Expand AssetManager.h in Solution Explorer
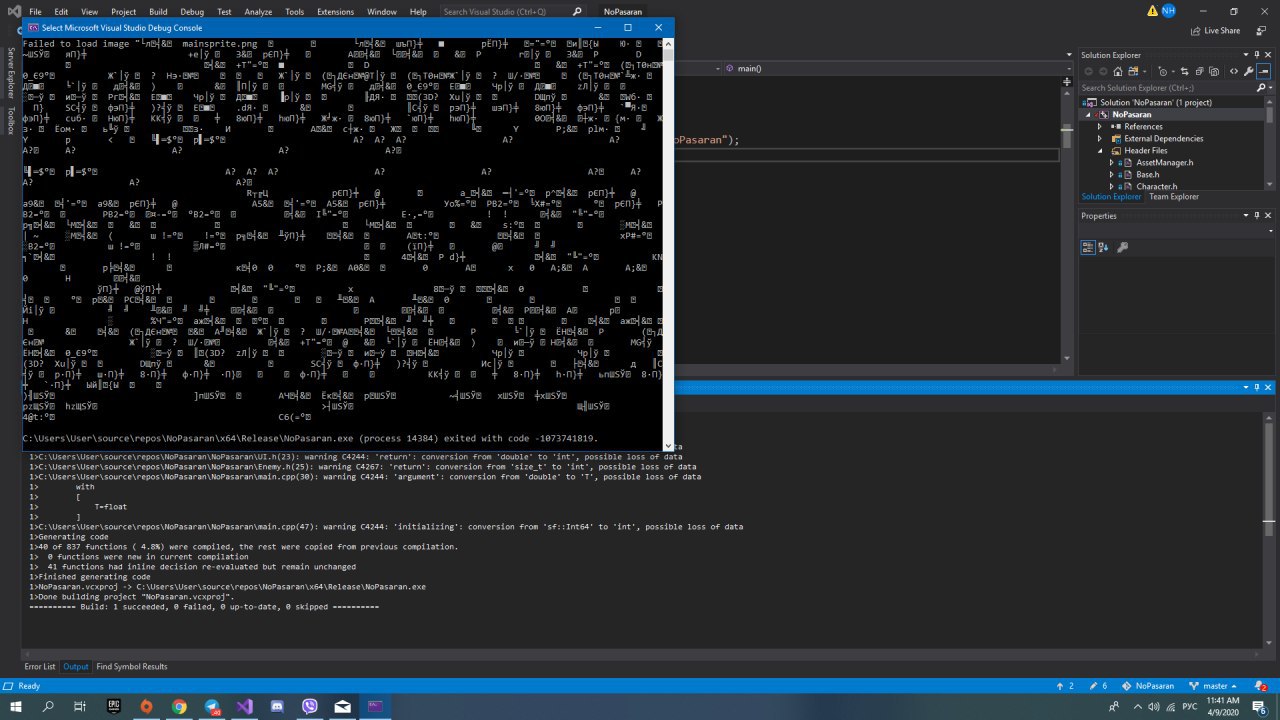 point(1111,163)
